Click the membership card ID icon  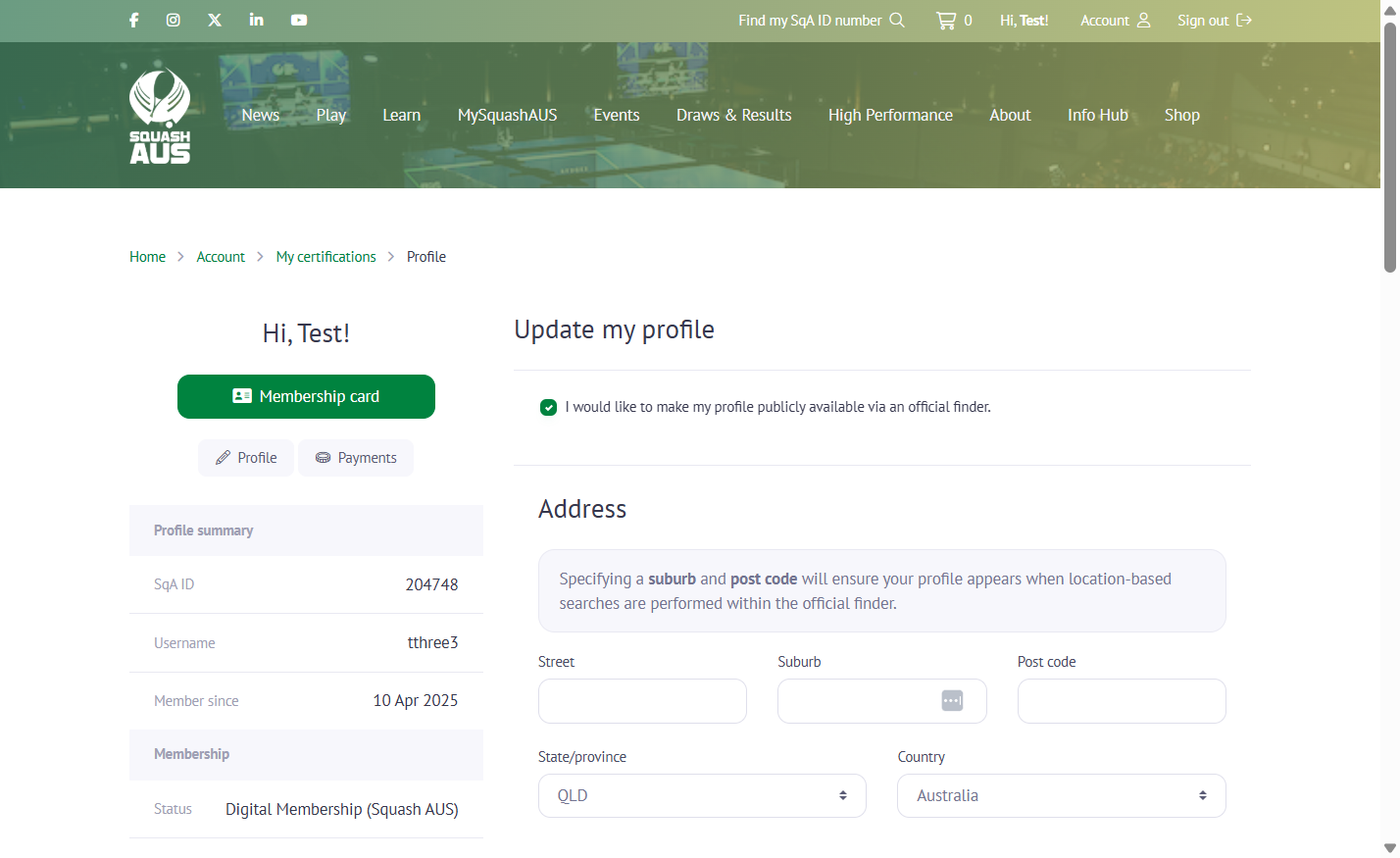(242, 396)
